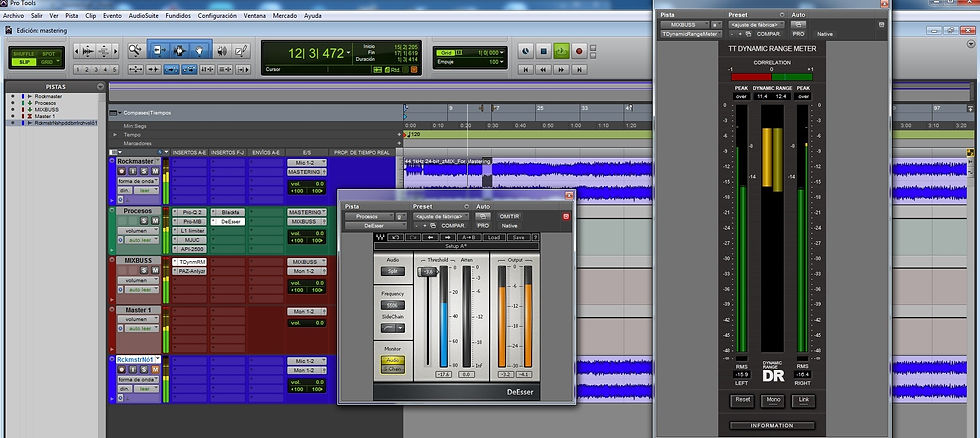Viewport: 980px width, 438px height.
Task: Click the Waves logo in DeEsser
Action: (379, 237)
